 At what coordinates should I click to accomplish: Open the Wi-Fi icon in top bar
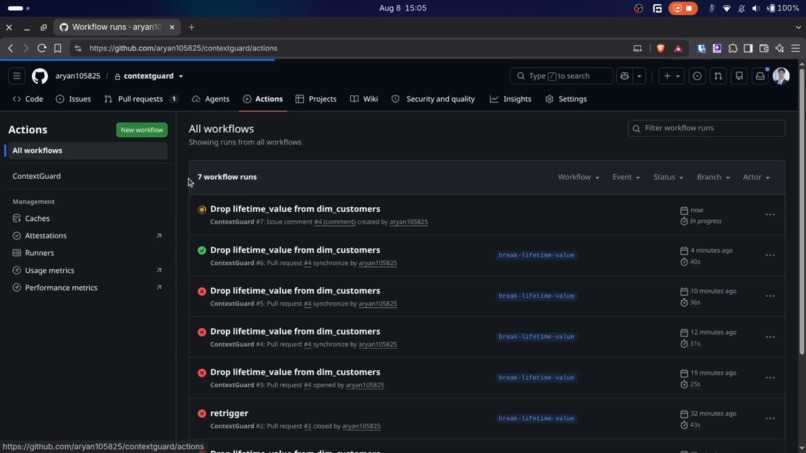(x=726, y=8)
